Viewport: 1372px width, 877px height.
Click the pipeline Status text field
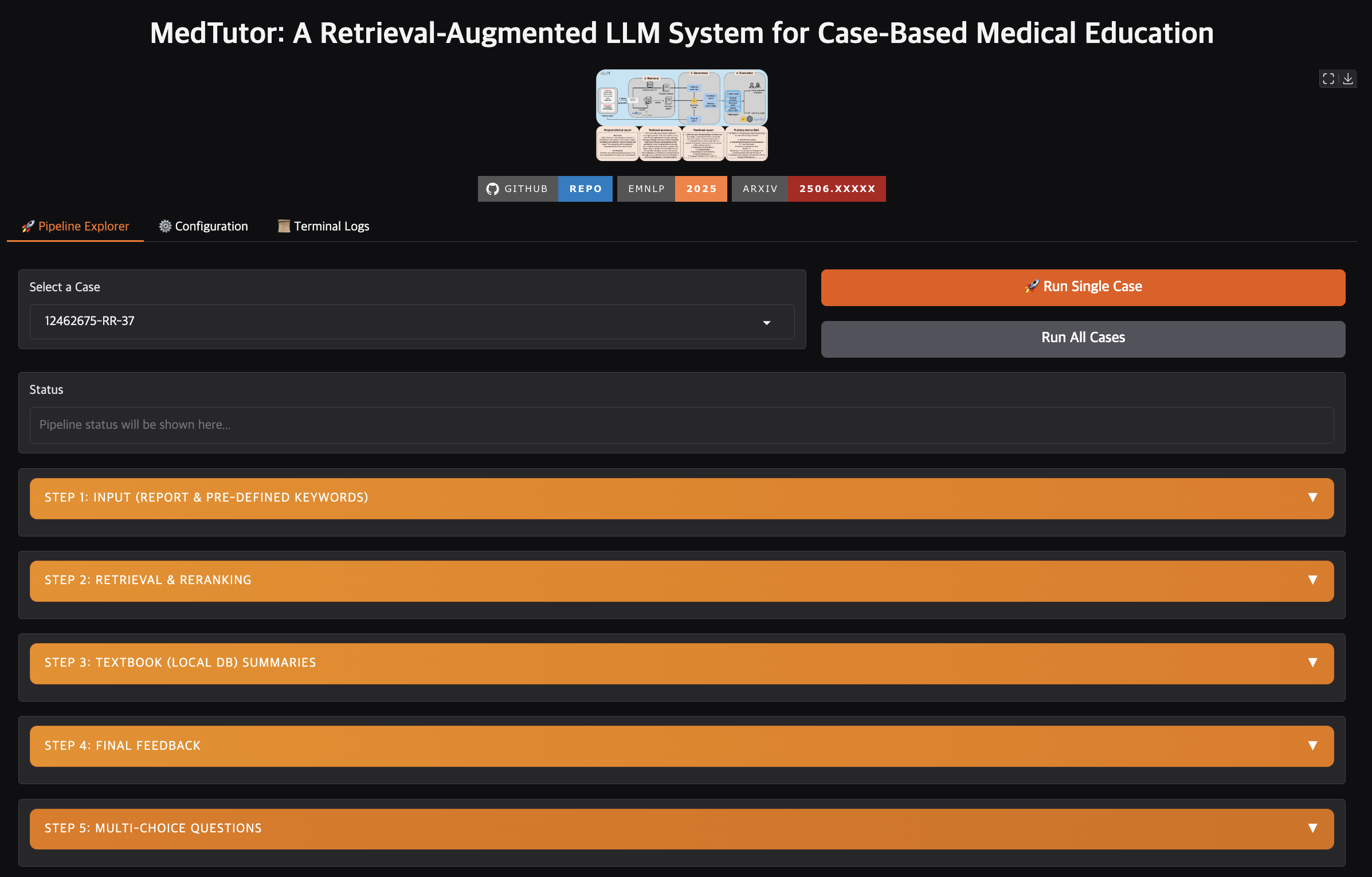click(681, 425)
